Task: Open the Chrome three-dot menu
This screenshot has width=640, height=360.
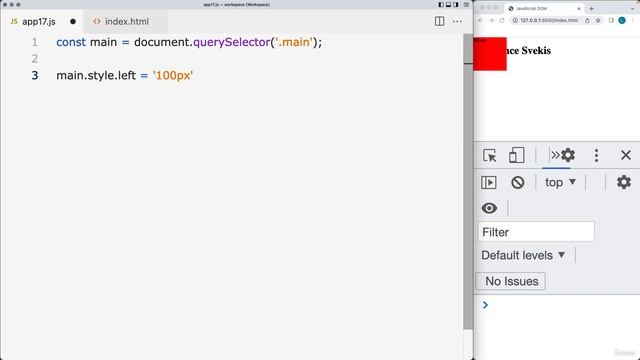Action: [633, 20]
